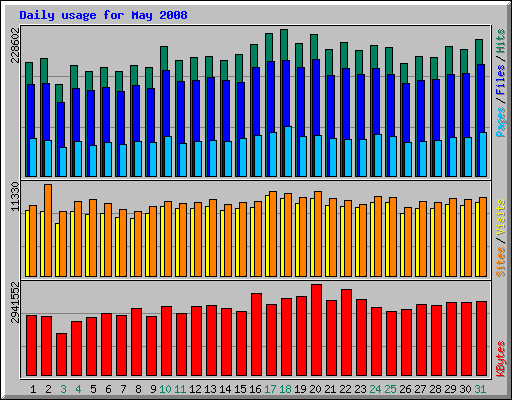Image resolution: width=512 pixels, height=400 pixels.
Task: Click day label 1 on the x-axis
Action: click(x=33, y=389)
